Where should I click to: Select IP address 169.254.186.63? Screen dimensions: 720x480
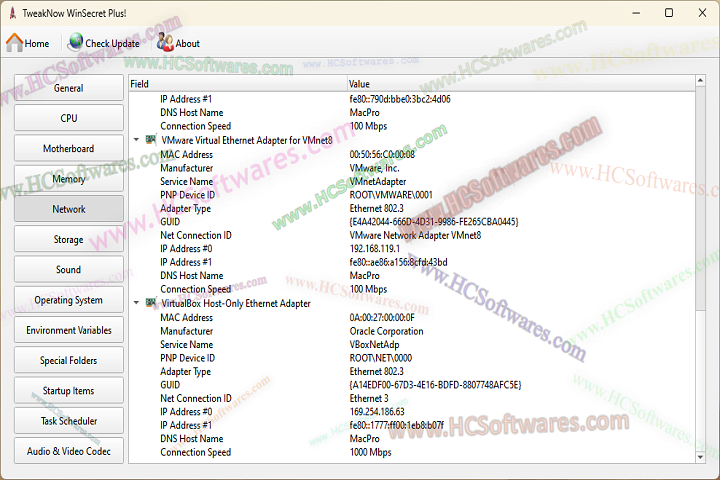(x=377, y=412)
